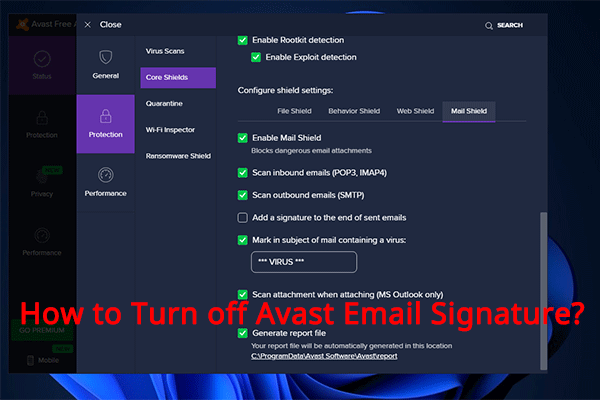Click the search magnifier icon
This screenshot has height=400, width=600.
489,26
